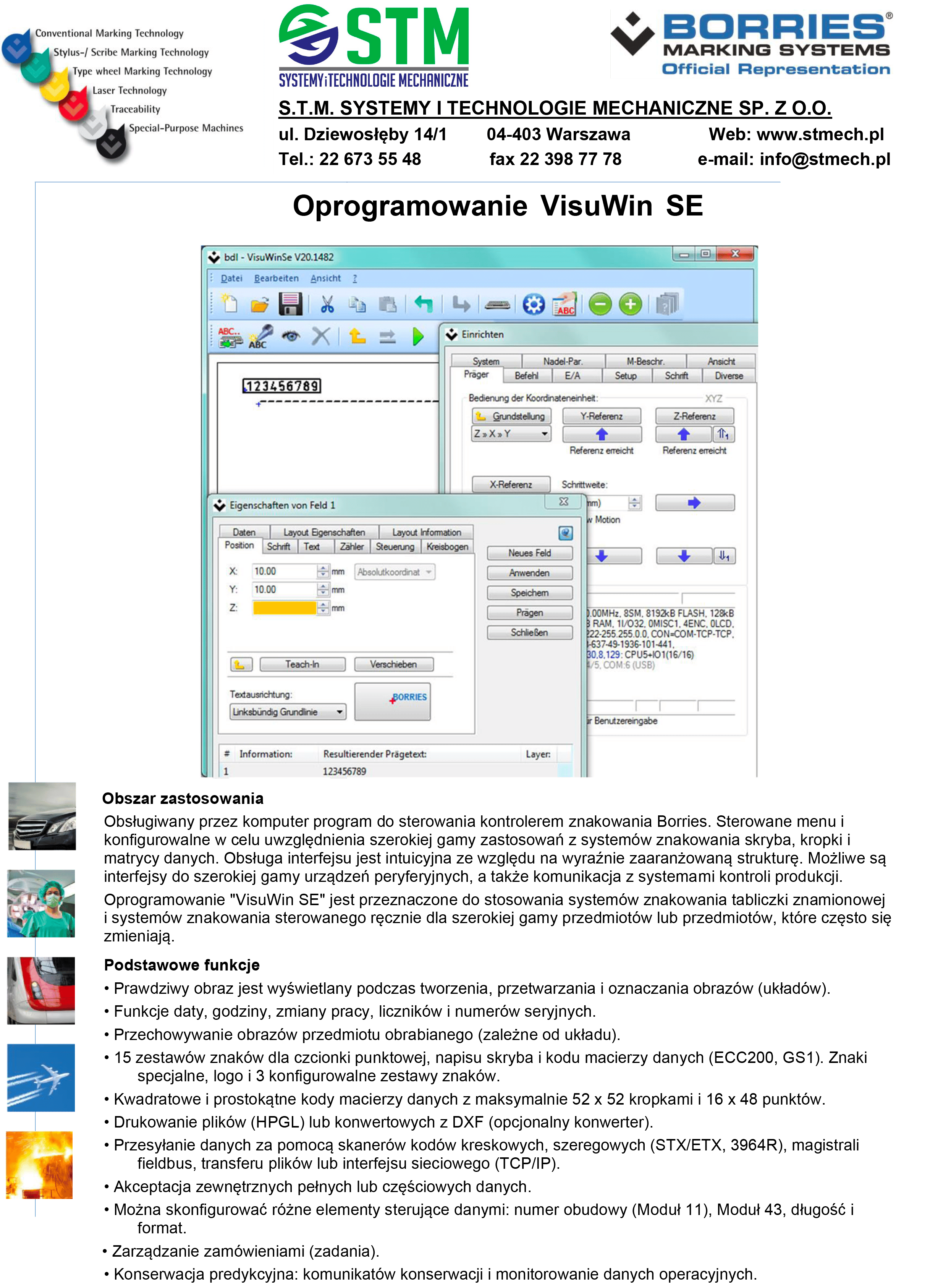Click the Prägen button
This screenshot has width=930, height=1288.
click(x=529, y=612)
